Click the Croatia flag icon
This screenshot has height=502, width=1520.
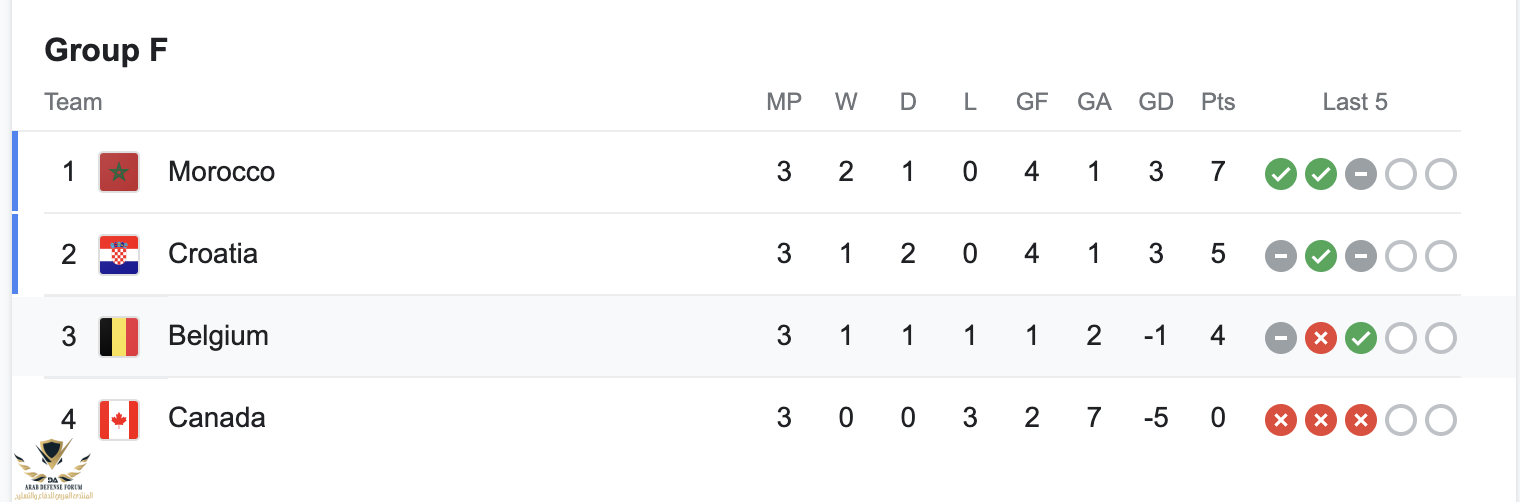pyautogui.click(x=119, y=254)
